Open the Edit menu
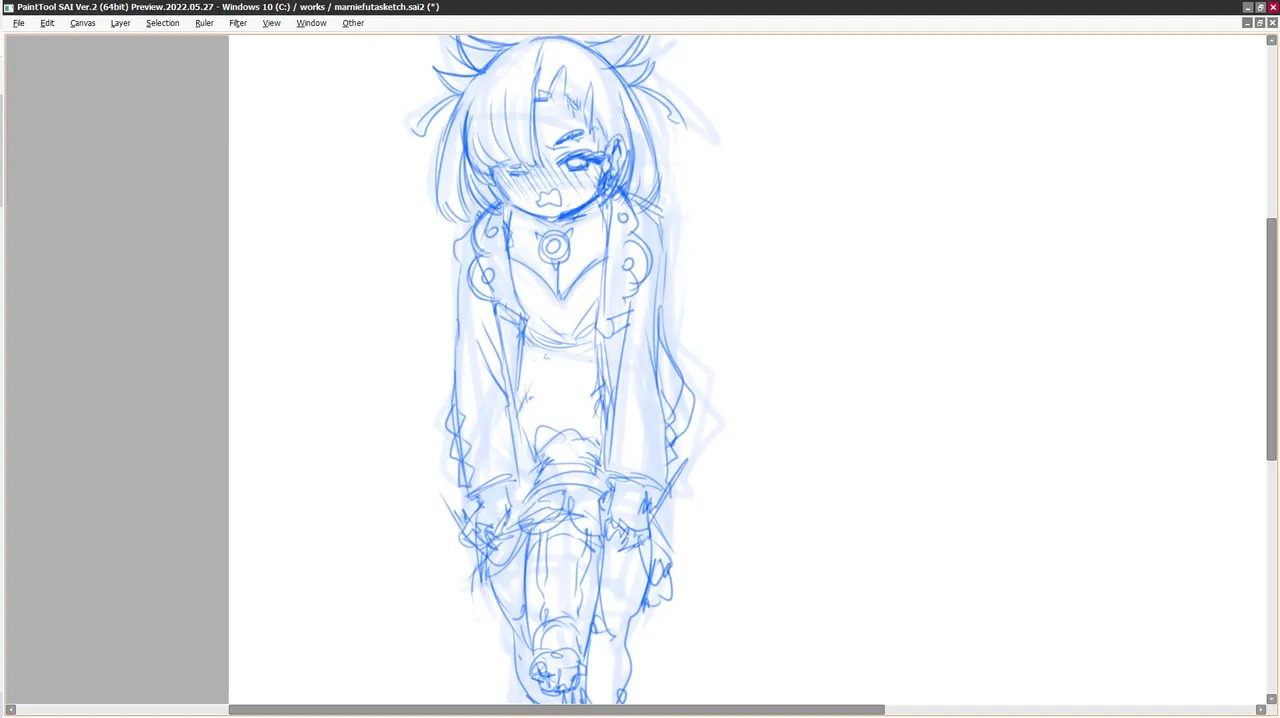Viewport: 1280px width, 718px height. [47, 23]
